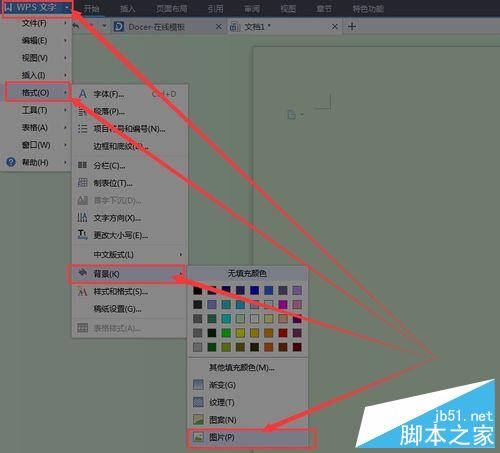Open the paste options dropdown arrow
Image resolution: width=500 pixels, height=453 pixels.
302,115
